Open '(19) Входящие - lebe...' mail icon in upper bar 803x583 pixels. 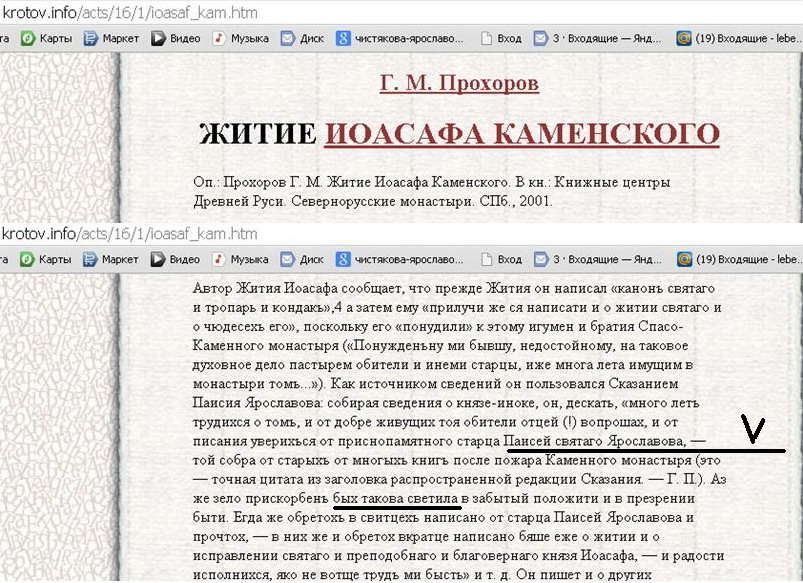[684, 38]
